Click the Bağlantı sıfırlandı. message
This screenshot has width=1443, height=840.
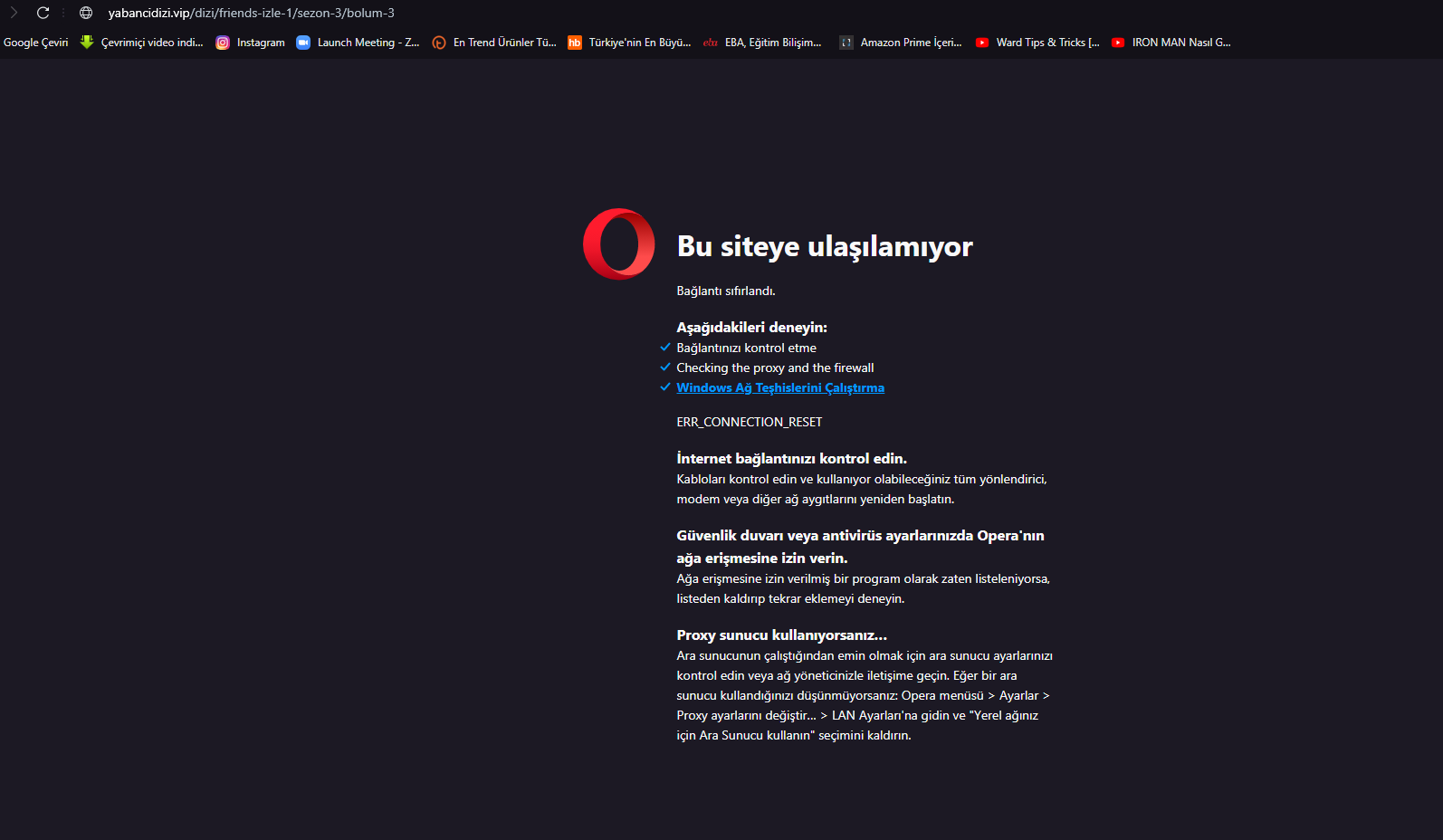pos(726,291)
